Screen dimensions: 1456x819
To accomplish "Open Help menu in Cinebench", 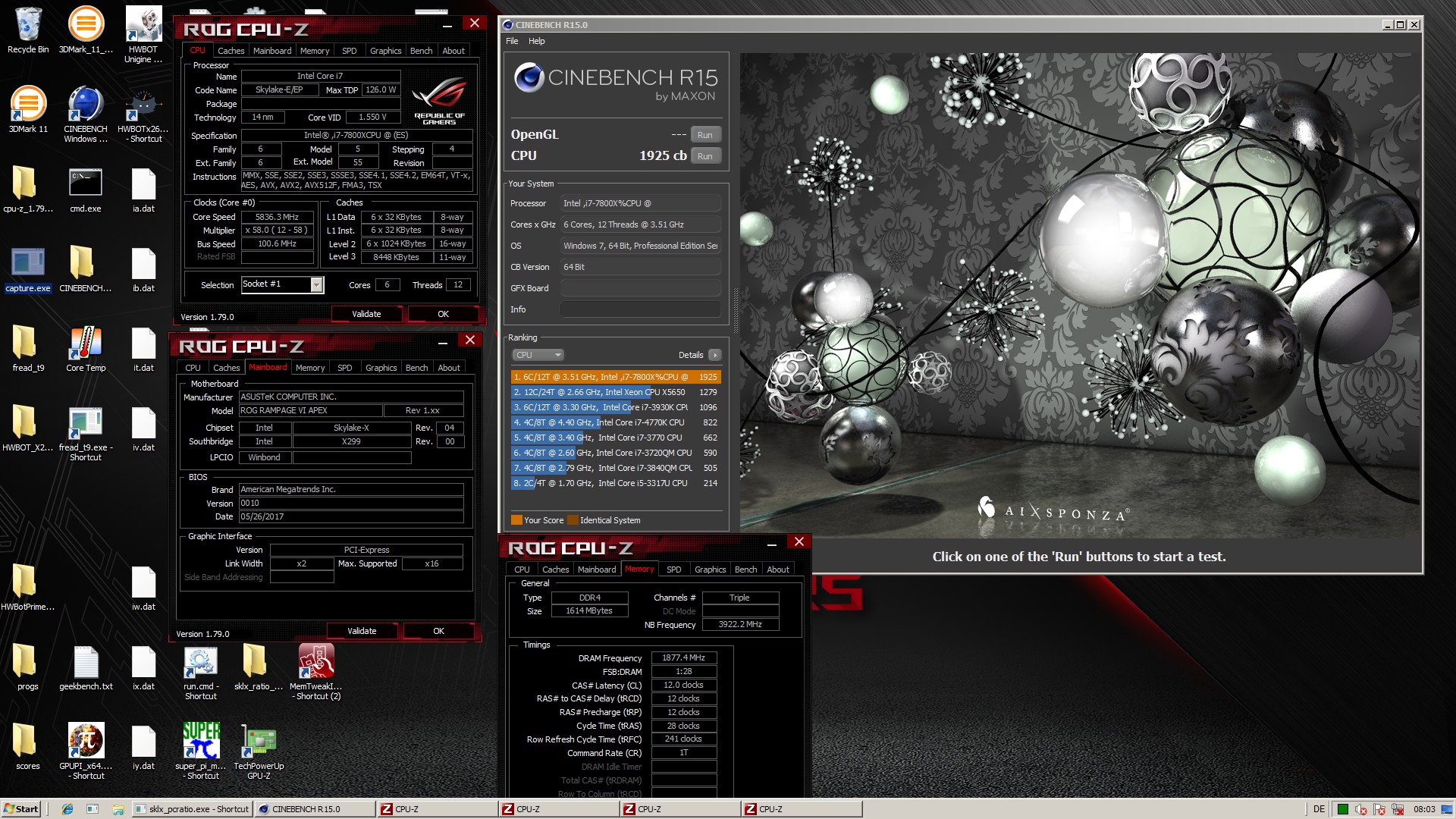I will click(x=537, y=41).
